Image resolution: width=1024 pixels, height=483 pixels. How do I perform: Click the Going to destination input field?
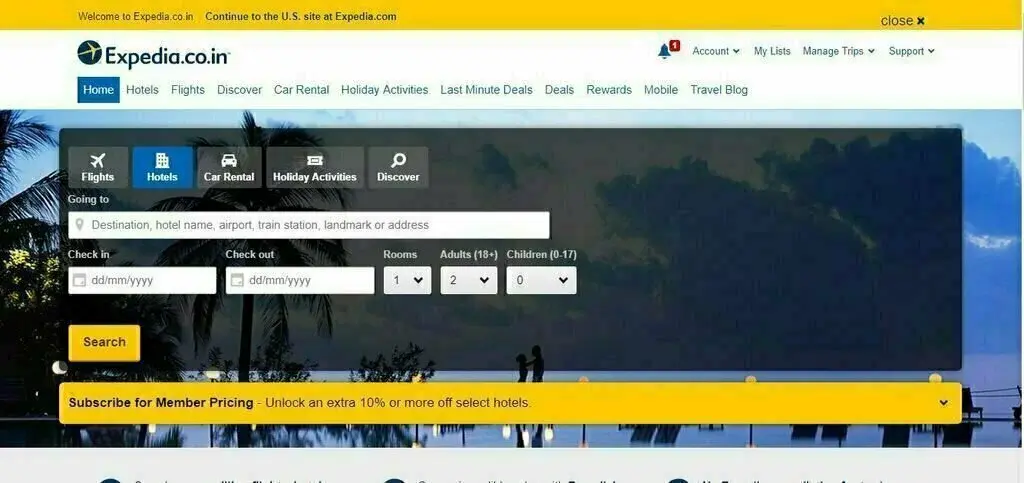[x=309, y=225]
